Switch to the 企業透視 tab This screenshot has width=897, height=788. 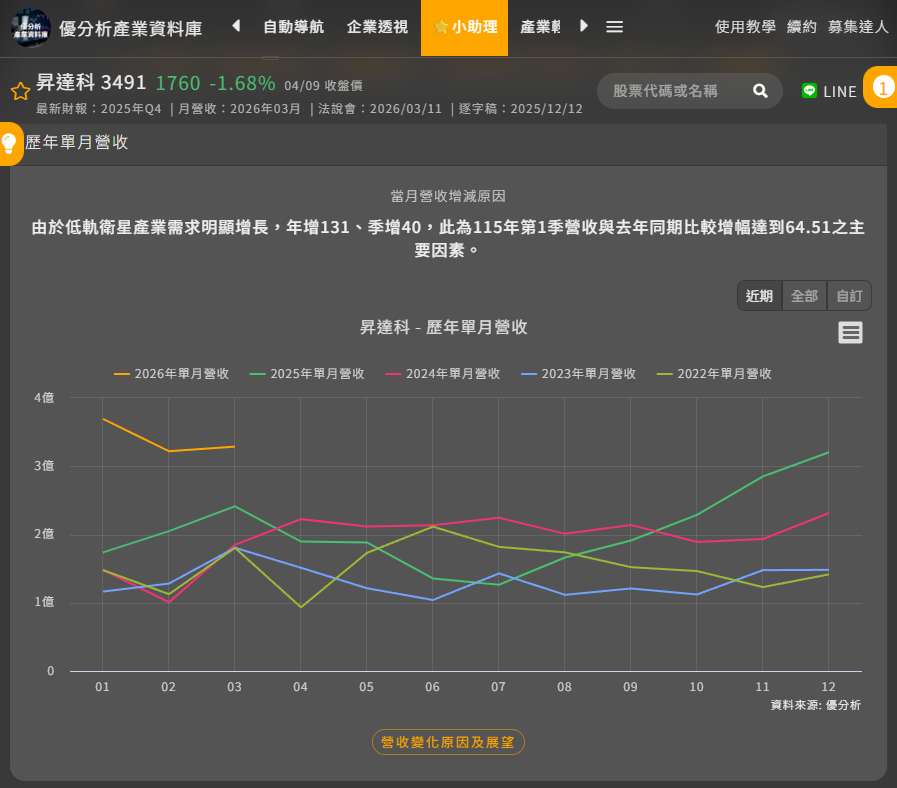click(377, 27)
